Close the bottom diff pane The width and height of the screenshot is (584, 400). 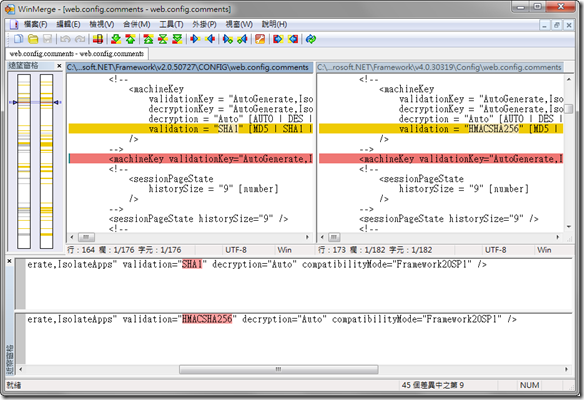click(9, 261)
